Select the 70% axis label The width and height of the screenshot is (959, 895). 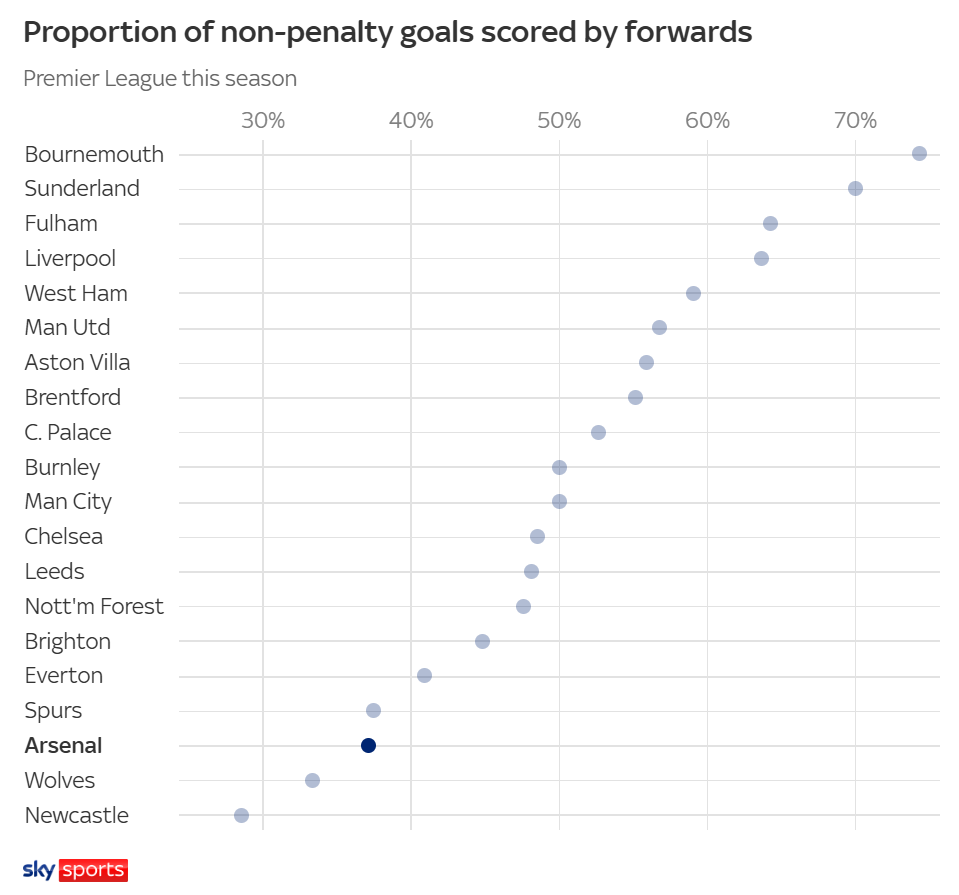click(x=855, y=121)
